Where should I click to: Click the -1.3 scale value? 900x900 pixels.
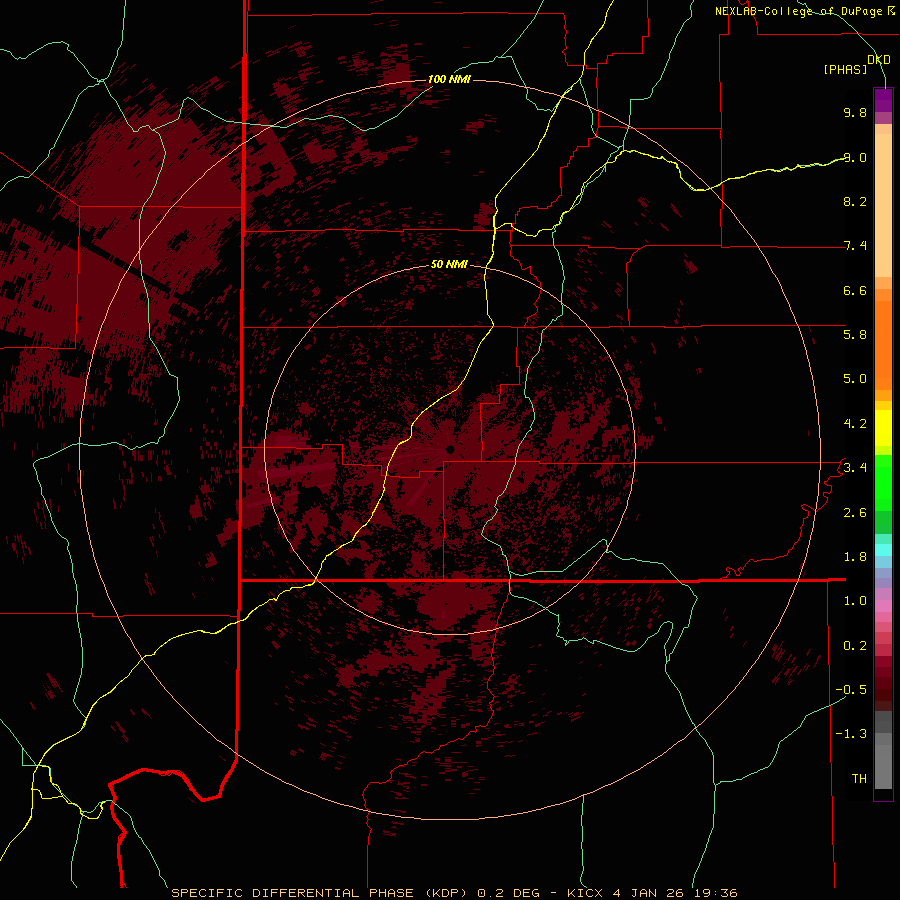pos(851,734)
